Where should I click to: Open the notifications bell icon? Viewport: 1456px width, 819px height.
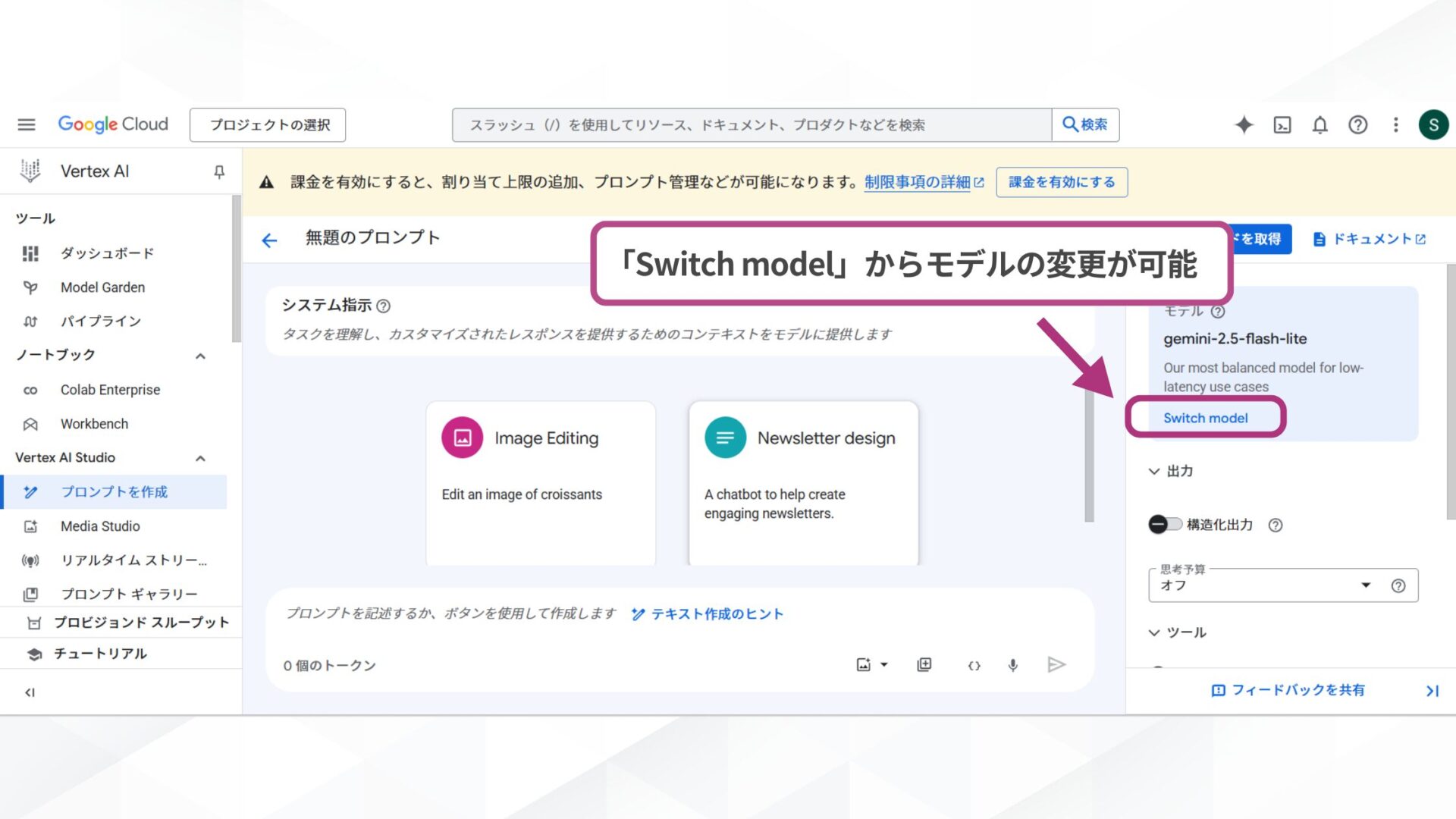1319,124
